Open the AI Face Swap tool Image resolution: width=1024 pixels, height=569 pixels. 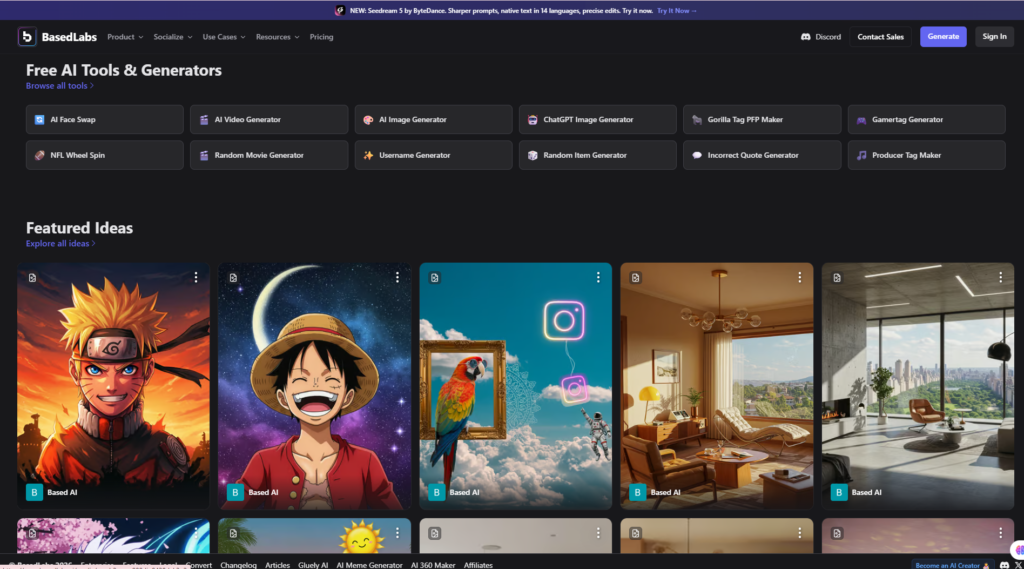(104, 120)
